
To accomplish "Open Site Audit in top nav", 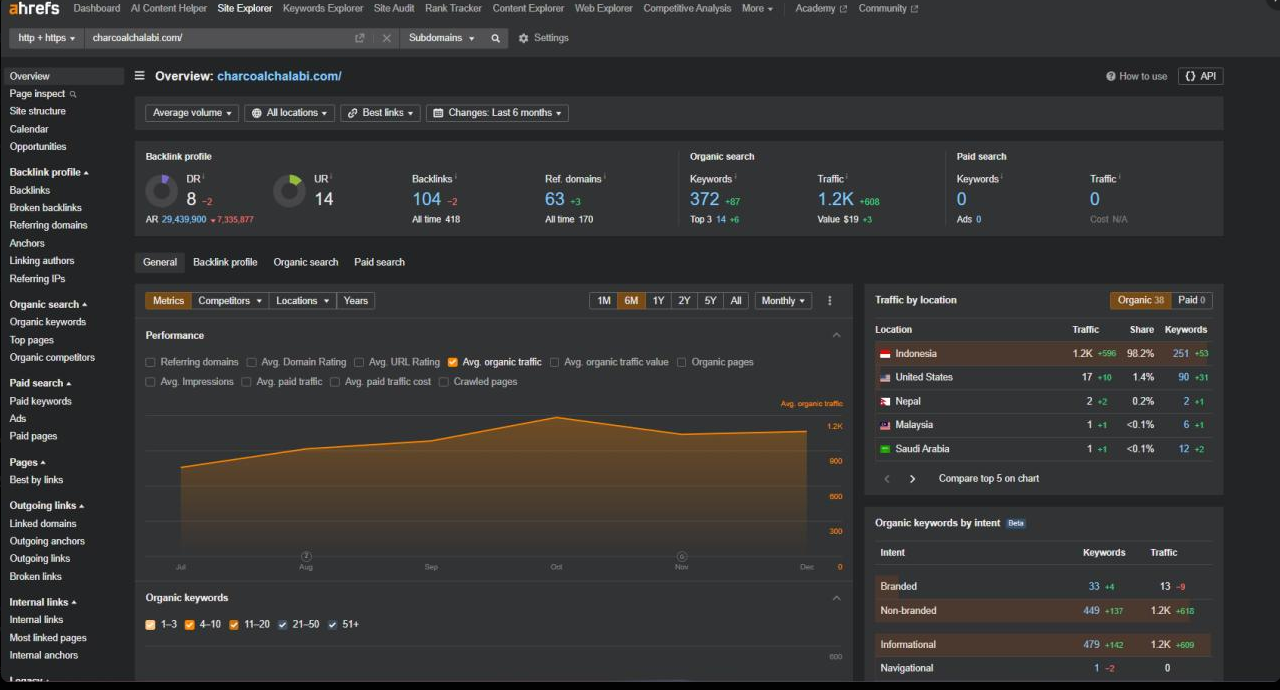I will (x=394, y=8).
